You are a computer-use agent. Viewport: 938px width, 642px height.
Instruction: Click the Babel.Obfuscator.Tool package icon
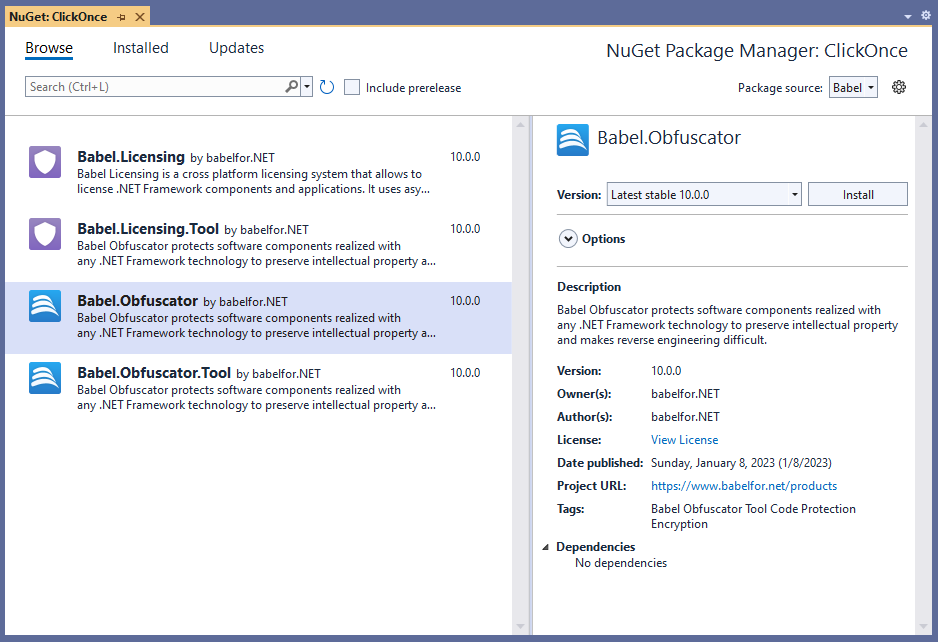tap(45, 378)
